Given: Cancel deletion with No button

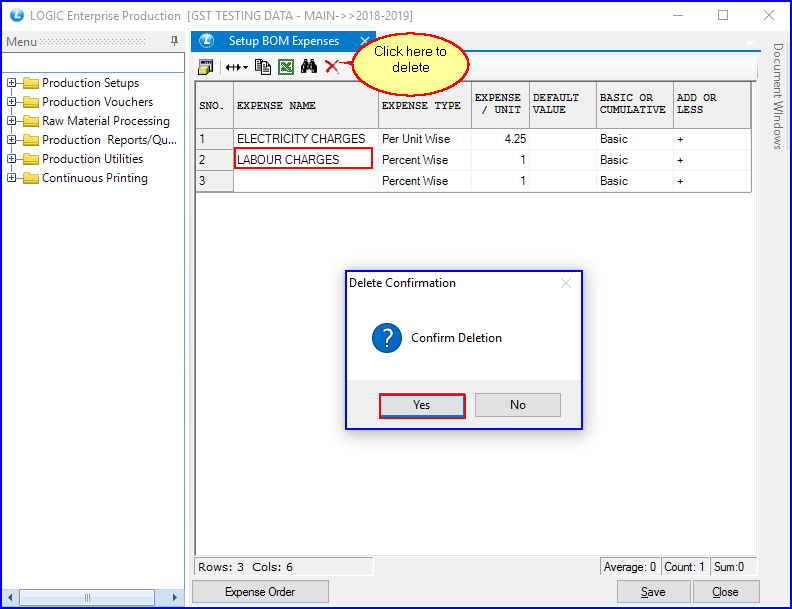Looking at the screenshot, I should click(x=518, y=405).
